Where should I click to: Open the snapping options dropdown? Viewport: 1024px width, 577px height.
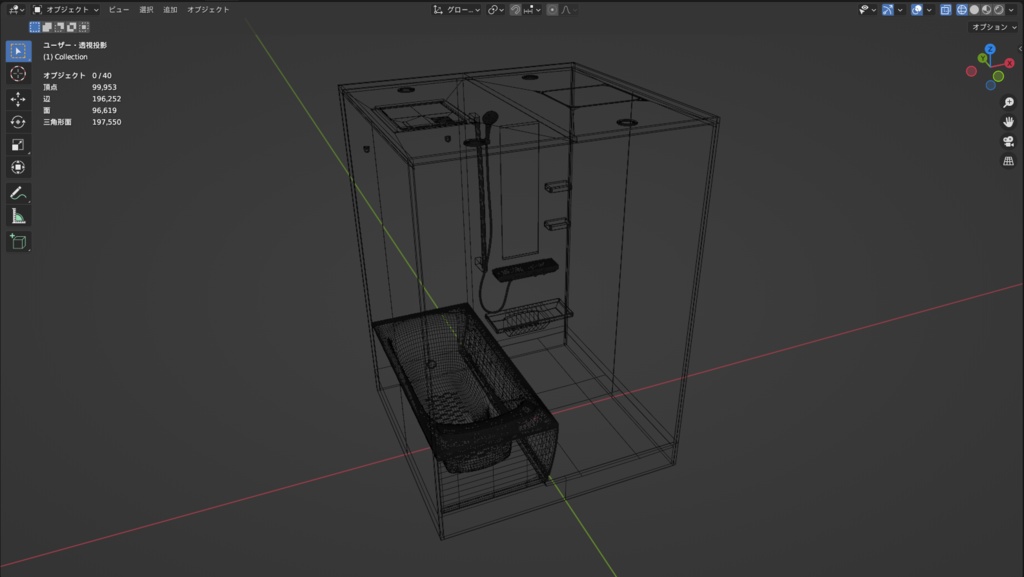pos(532,10)
